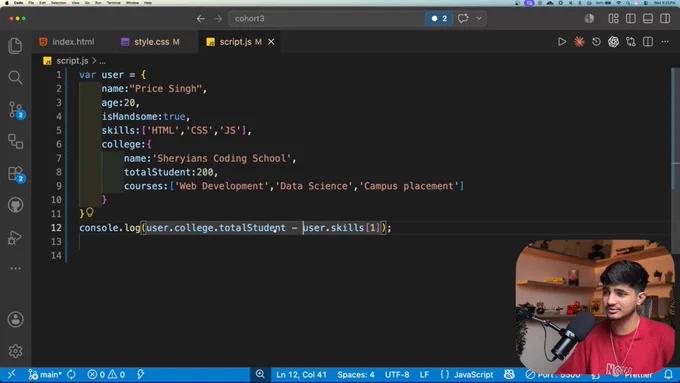Click the zoom magnifier icon in status bar

coord(260,374)
